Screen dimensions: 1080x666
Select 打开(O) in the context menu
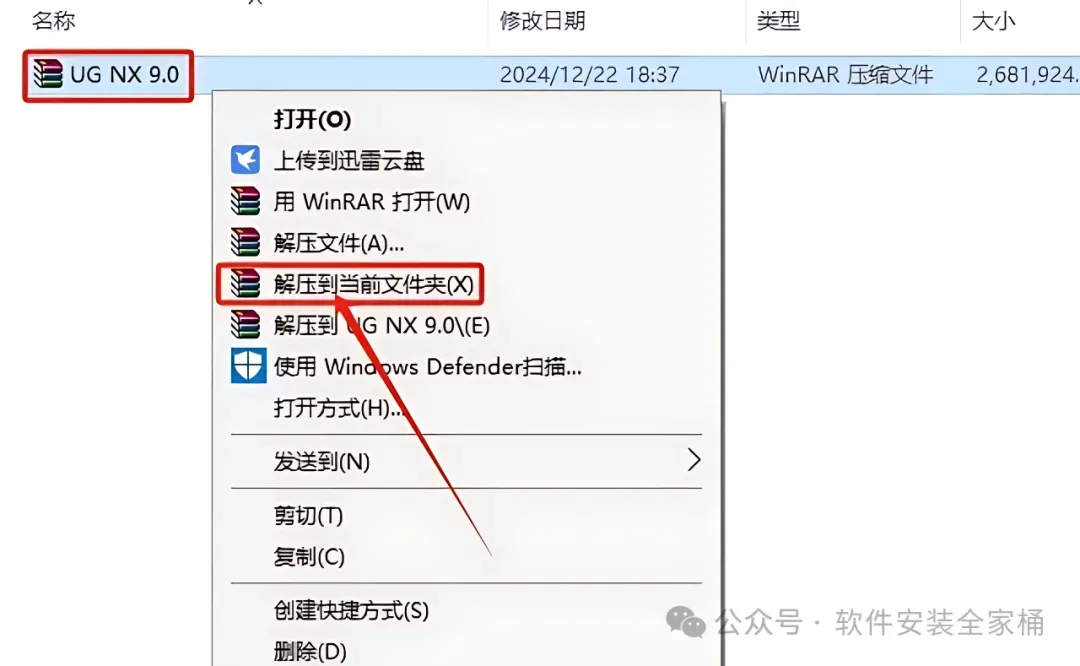point(313,119)
